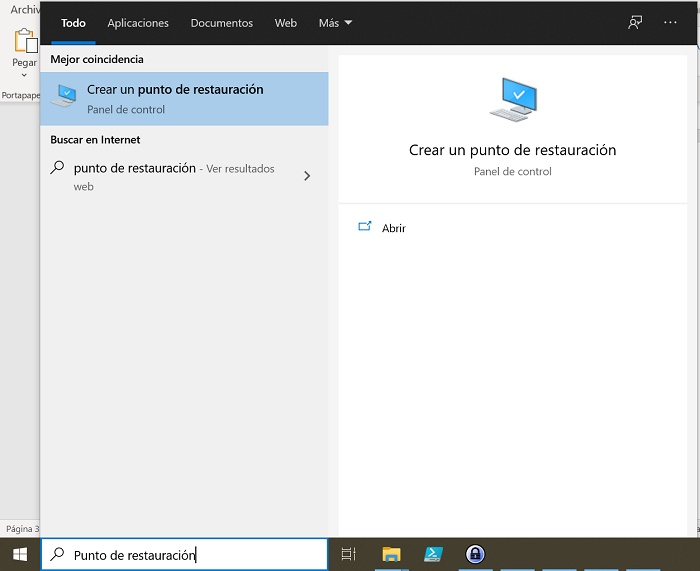Viewport: 700px width, 571px height.
Task: Expand web result with the chevron arrow
Action: [x=307, y=176]
